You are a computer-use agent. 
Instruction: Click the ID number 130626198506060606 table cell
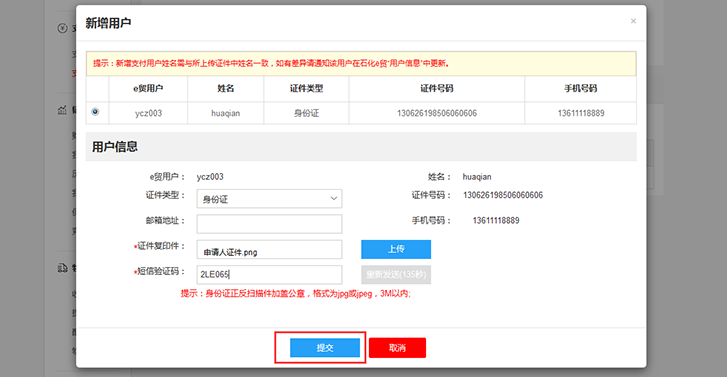pyautogui.click(x=437, y=113)
